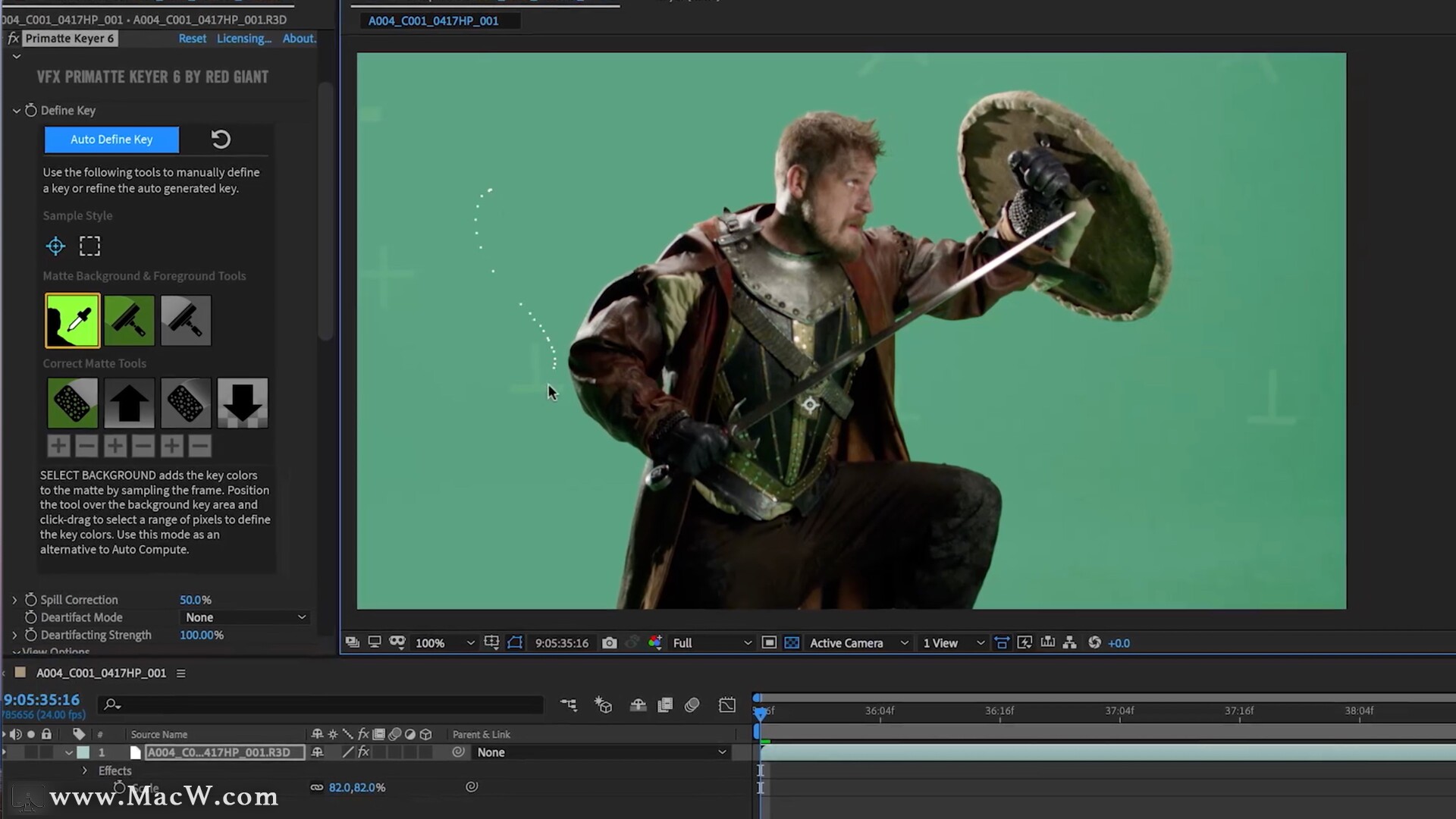Open the Active Camera dropdown
Image resolution: width=1456 pixels, height=819 pixels.
[x=858, y=642]
